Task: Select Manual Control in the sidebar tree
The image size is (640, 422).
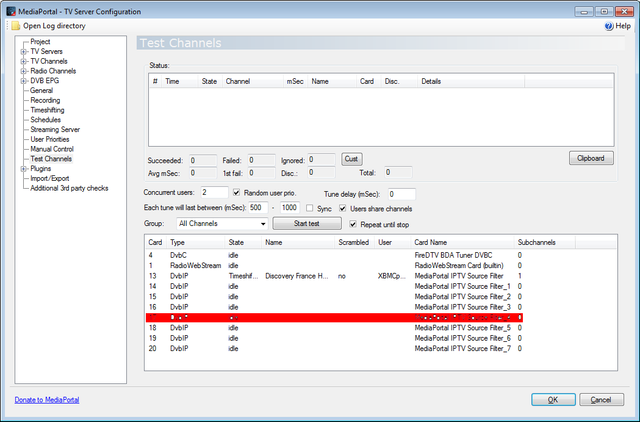Action: pyautogui.click(x=53, y=149)
